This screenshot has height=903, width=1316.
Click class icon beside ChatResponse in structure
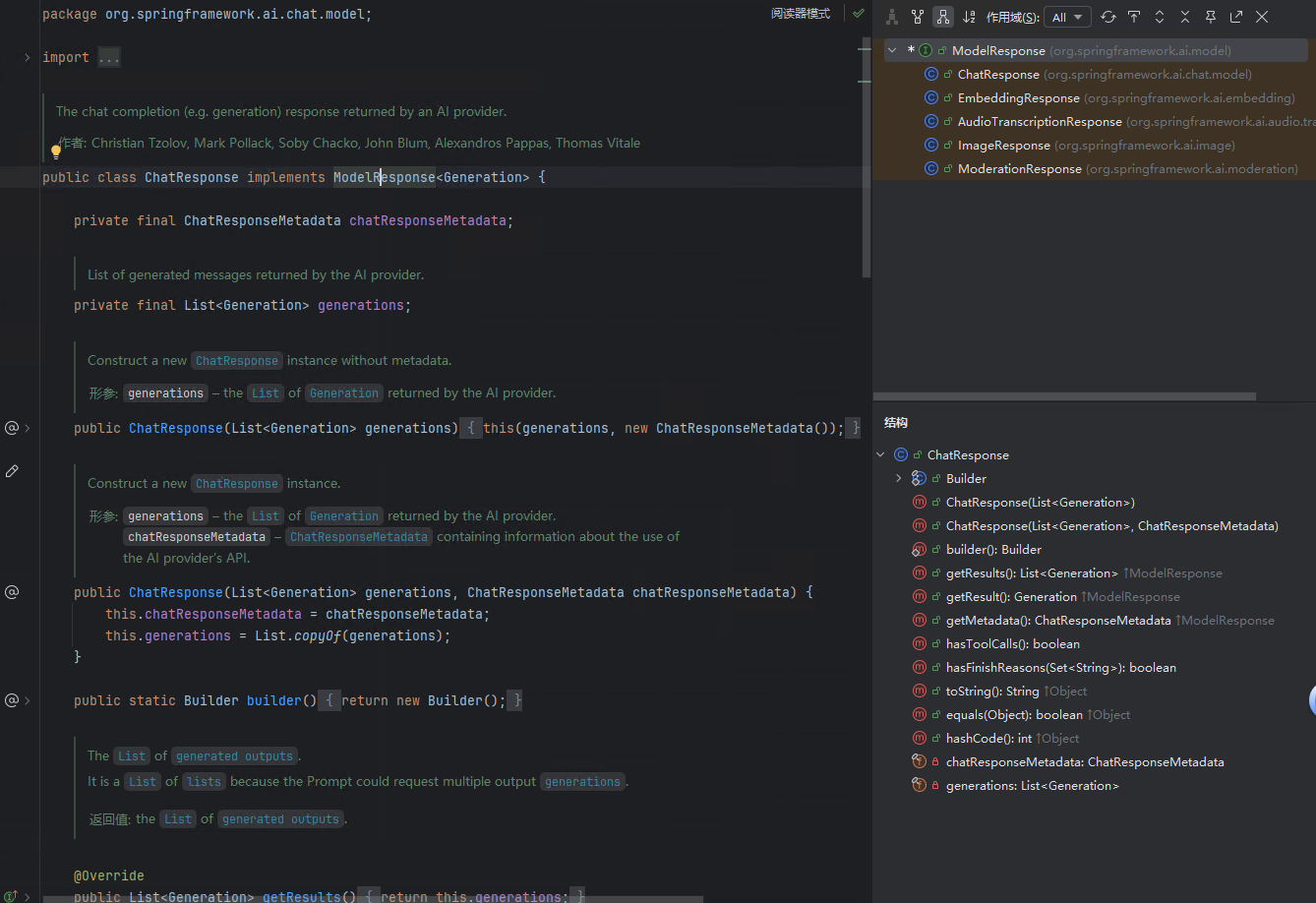(x=900, y=454)
